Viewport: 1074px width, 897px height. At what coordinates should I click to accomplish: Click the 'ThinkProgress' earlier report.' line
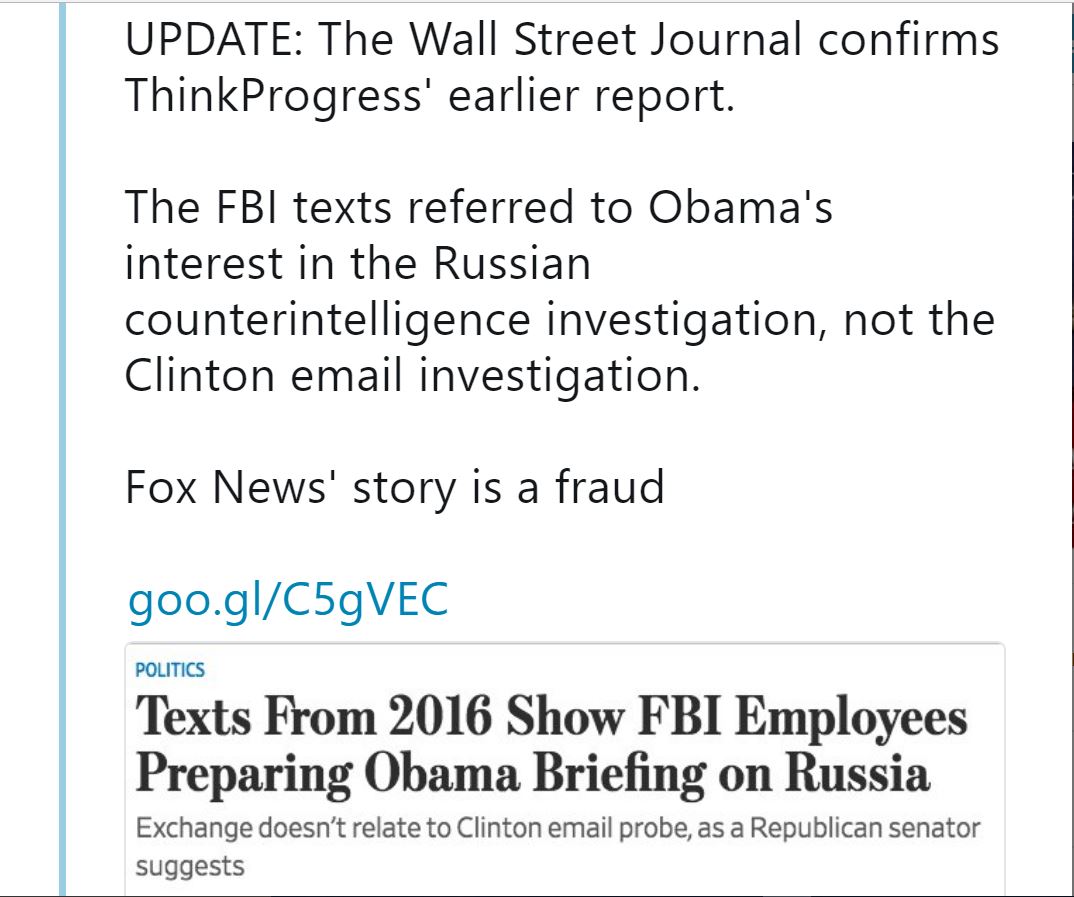tap(429, 96)
